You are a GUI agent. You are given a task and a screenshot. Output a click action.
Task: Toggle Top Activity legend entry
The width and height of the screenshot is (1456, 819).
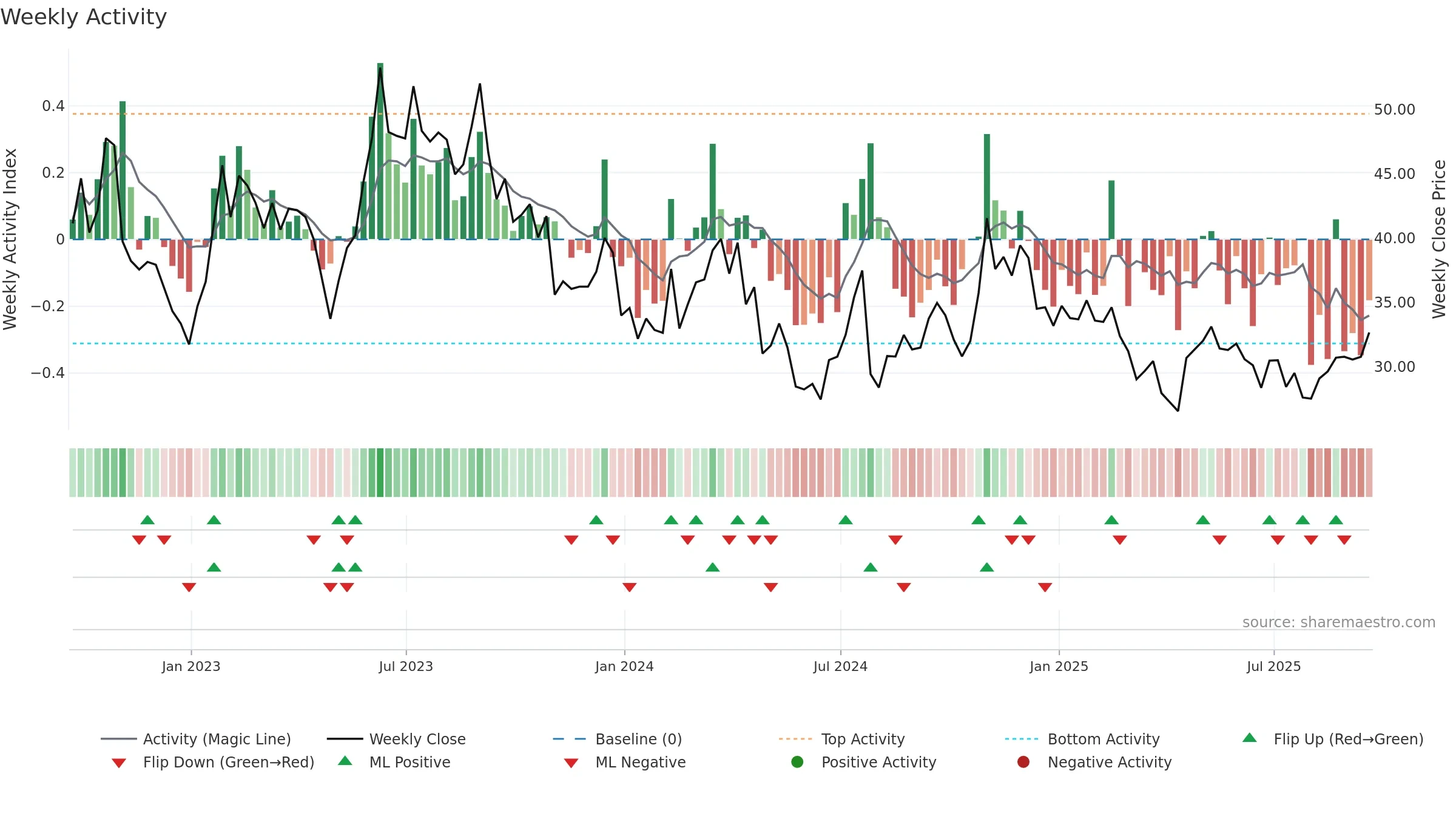(841, 739)
